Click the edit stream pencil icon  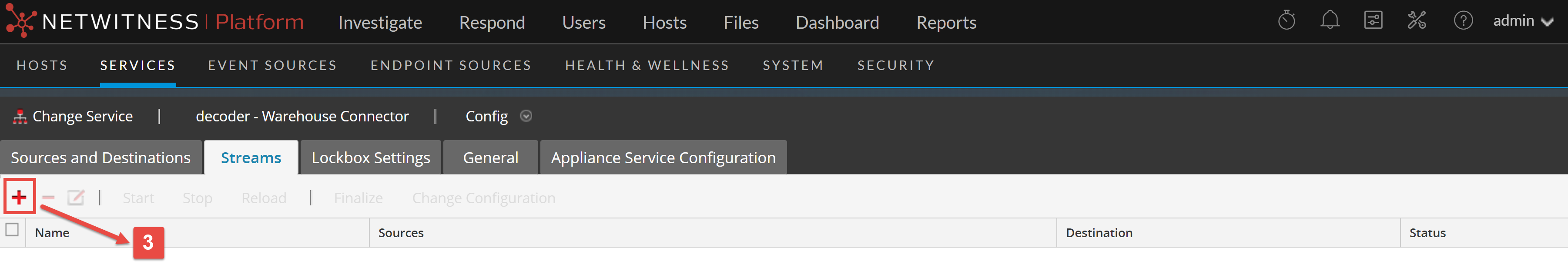[75, 198]
